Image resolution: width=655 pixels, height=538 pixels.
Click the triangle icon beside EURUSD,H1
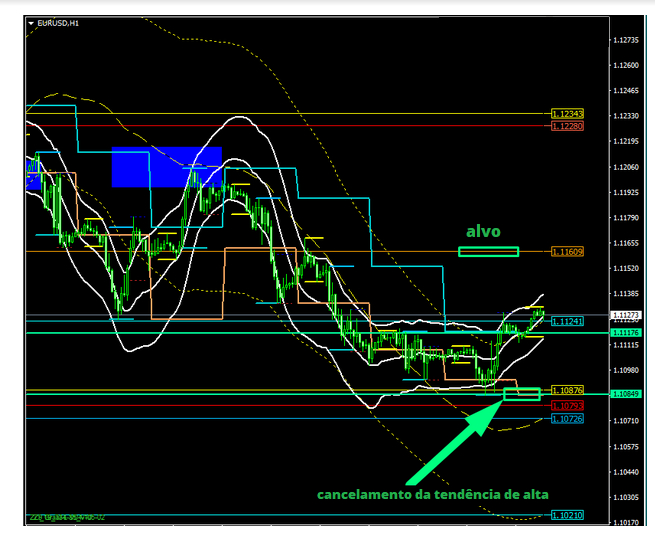(x=31, y=22)
